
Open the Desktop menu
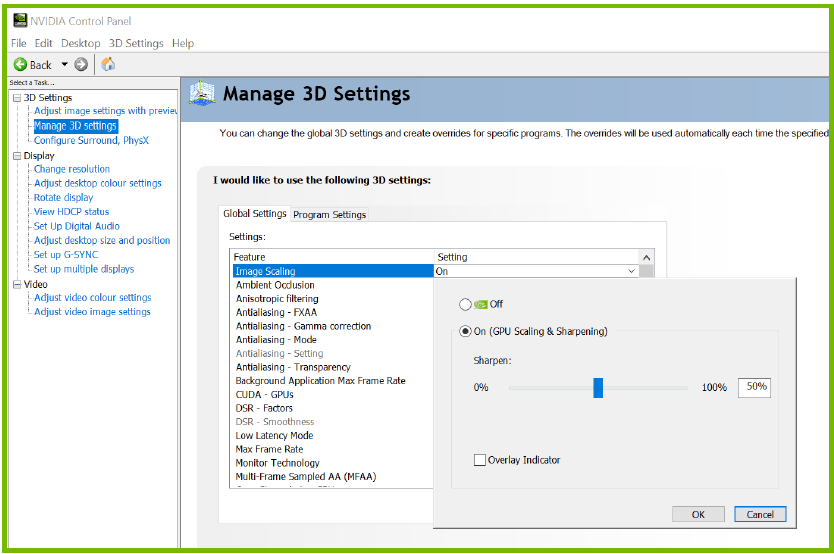coord(80,43)
